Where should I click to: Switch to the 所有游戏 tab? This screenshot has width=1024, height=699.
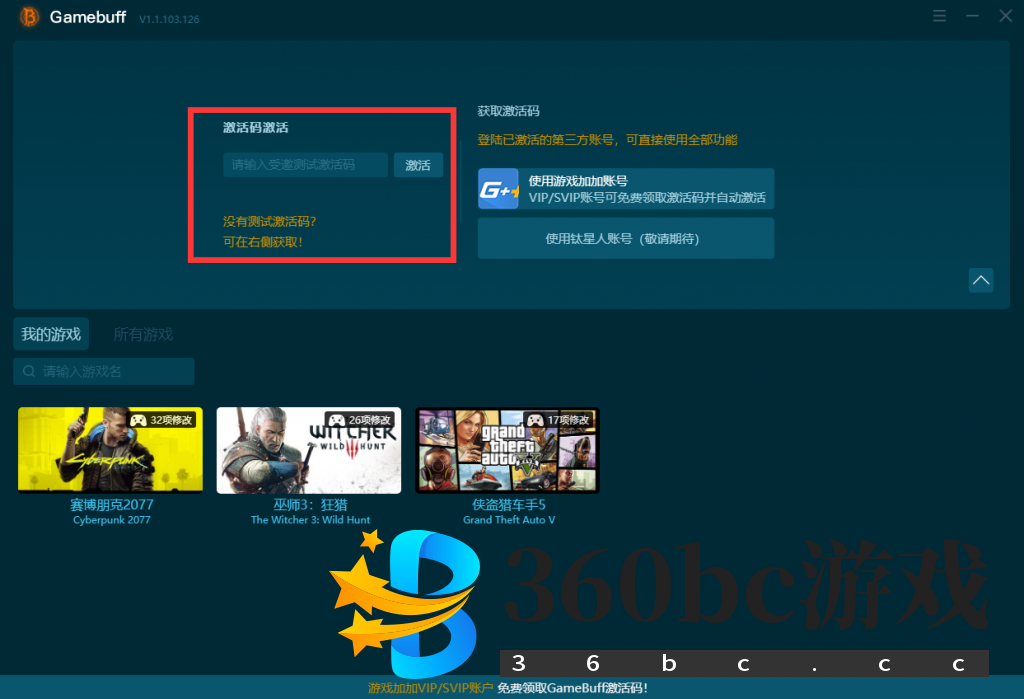[142, 334]
